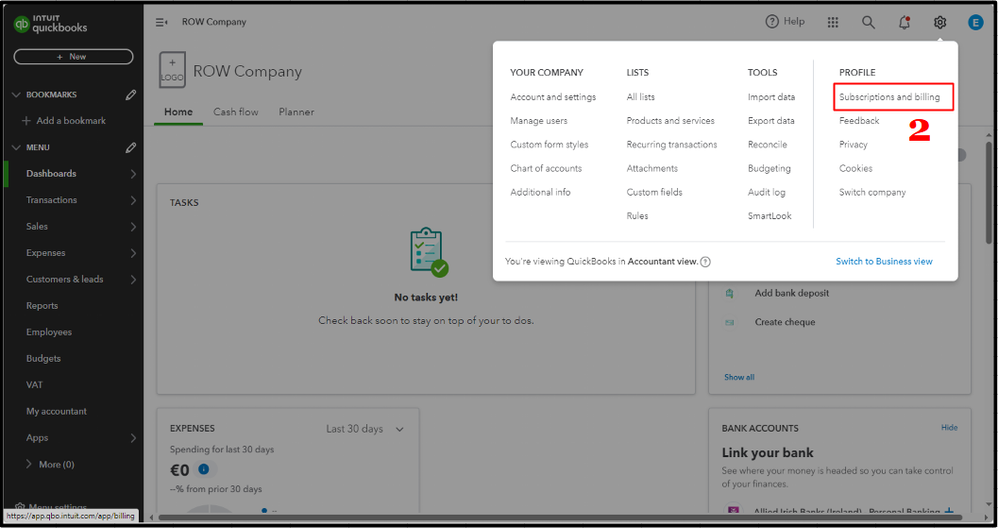The image size is (998, 528).
Task: Collapse the sidebar navigation menu icon
Action: [161, 22]
